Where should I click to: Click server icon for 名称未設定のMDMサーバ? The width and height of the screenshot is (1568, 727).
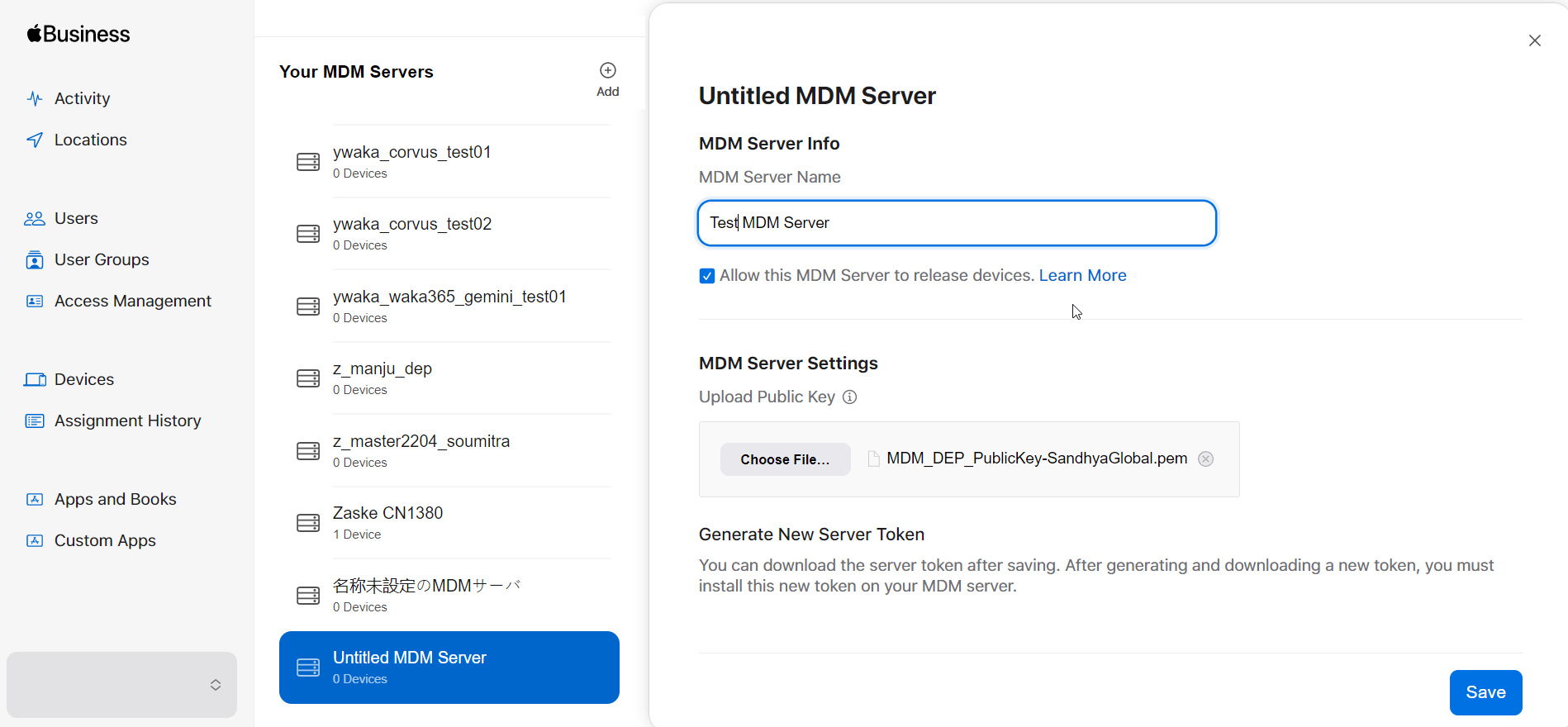pyautogui.click(x=308, y=596)
